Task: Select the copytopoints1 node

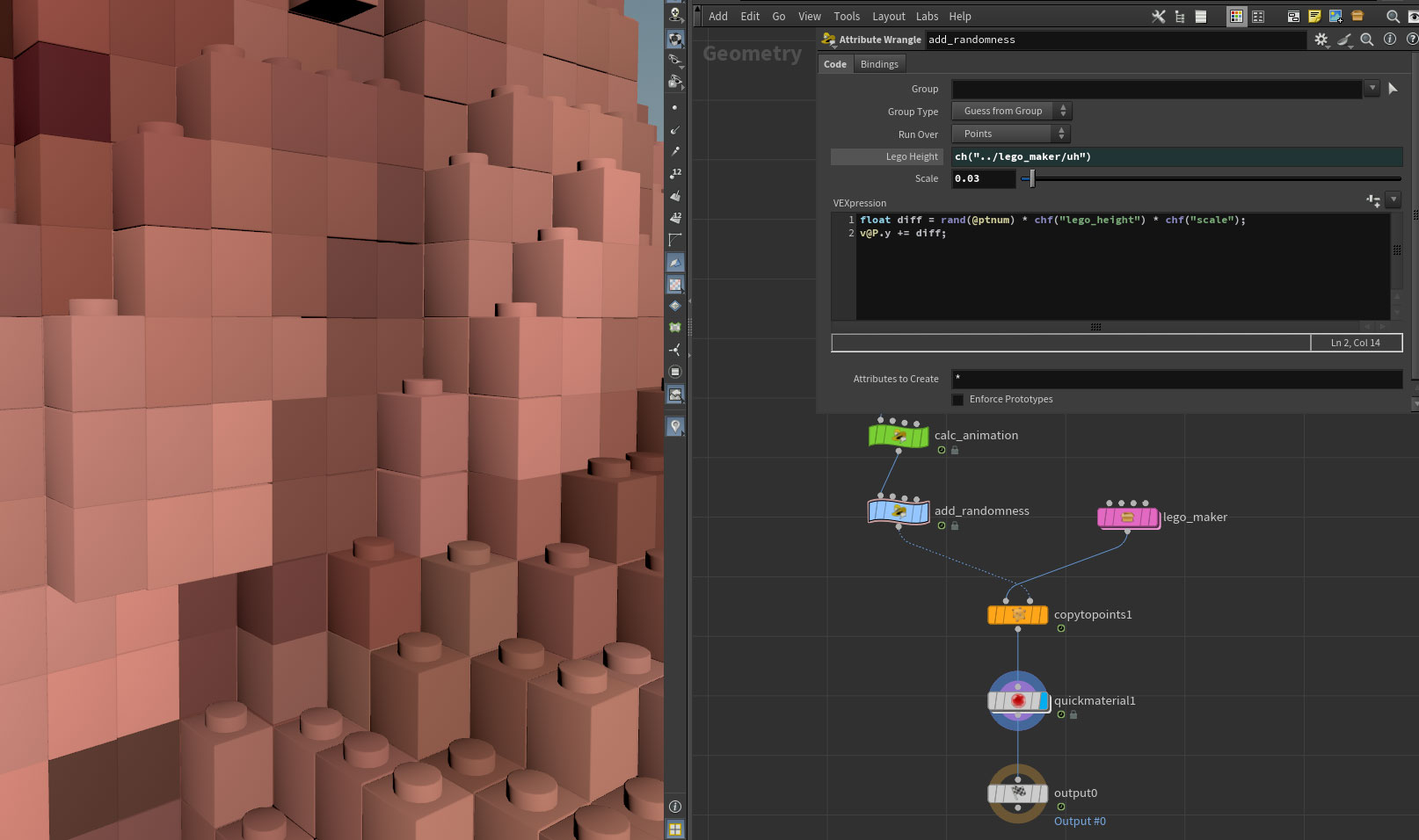Action: pos(1018,615)
